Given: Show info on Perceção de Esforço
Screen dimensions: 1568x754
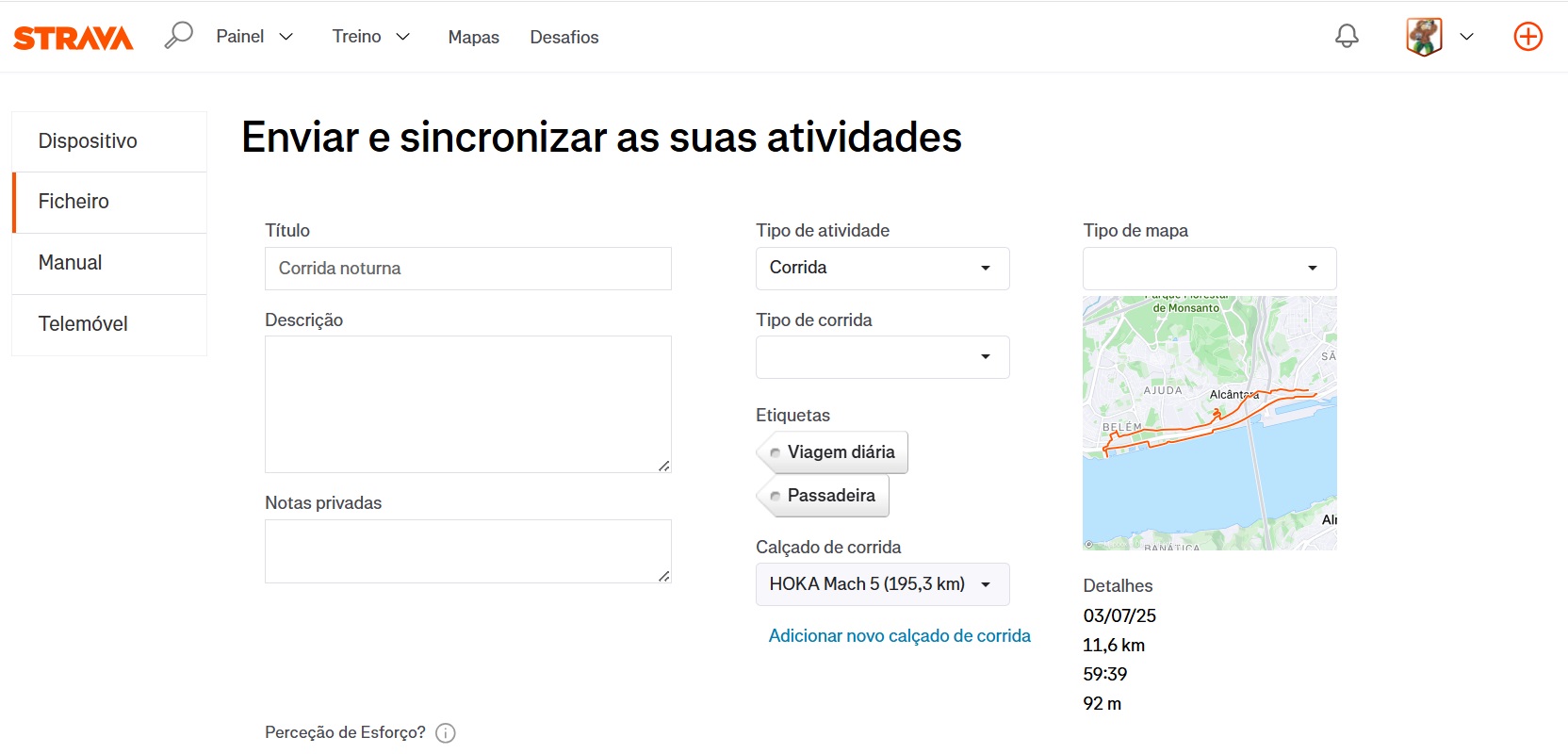Looking at the screenshot, I should pos(446,733).
